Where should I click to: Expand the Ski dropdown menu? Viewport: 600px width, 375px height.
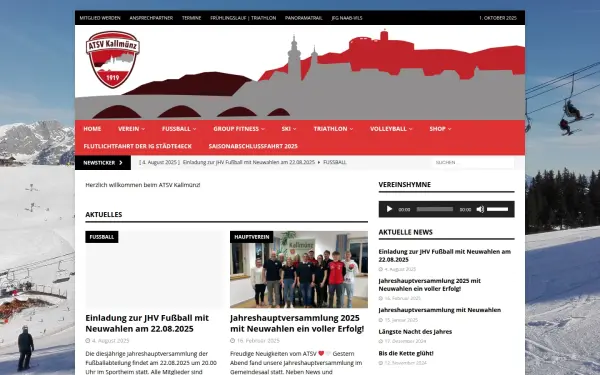coord(289,129)
